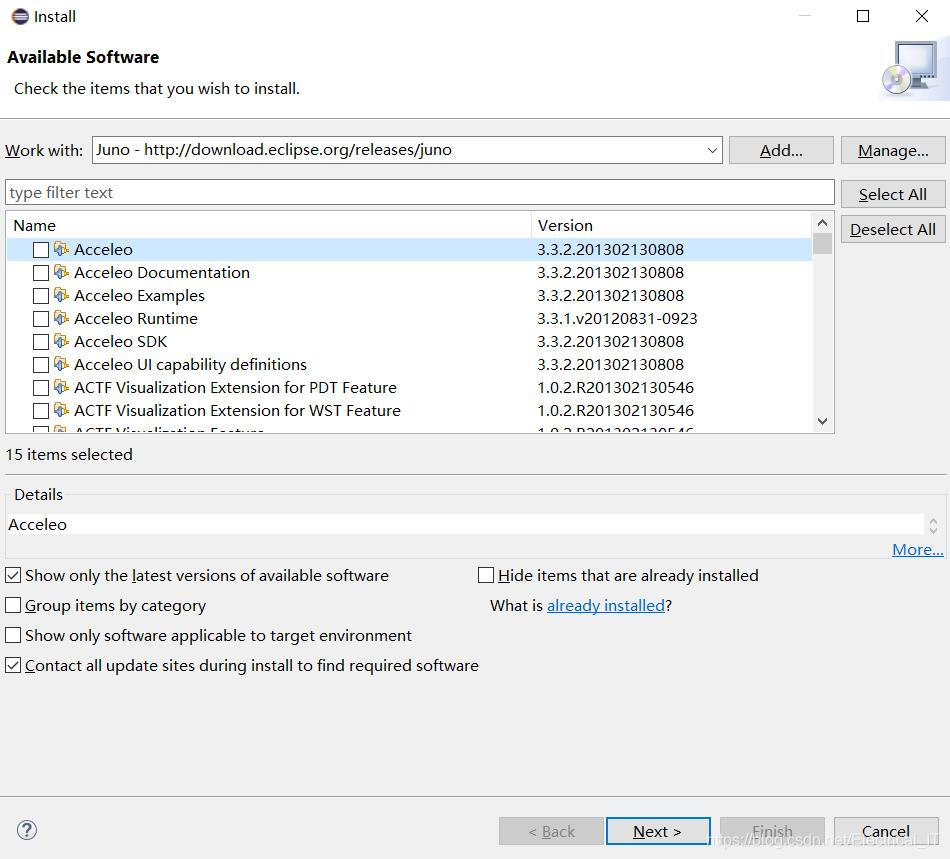Viewport: 950px width, 859px height.
Task: Click Acceleo UI capability definitions feature icon
Action: point(61,364)
